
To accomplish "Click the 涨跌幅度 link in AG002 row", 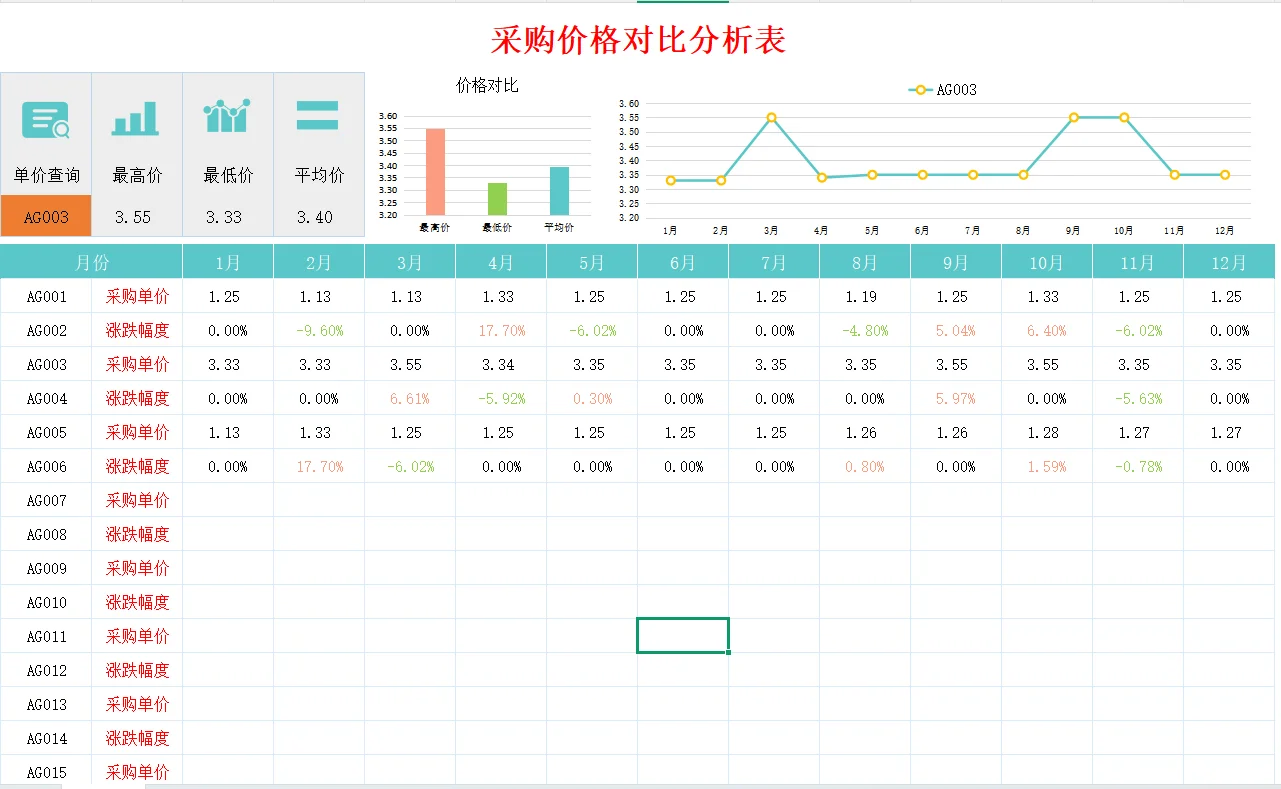I will click(137, 330).
